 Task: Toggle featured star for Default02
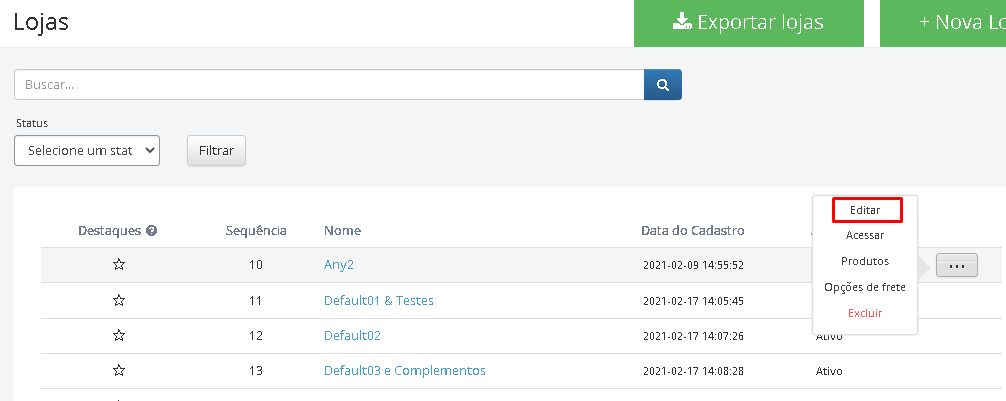tap(119, 336)
